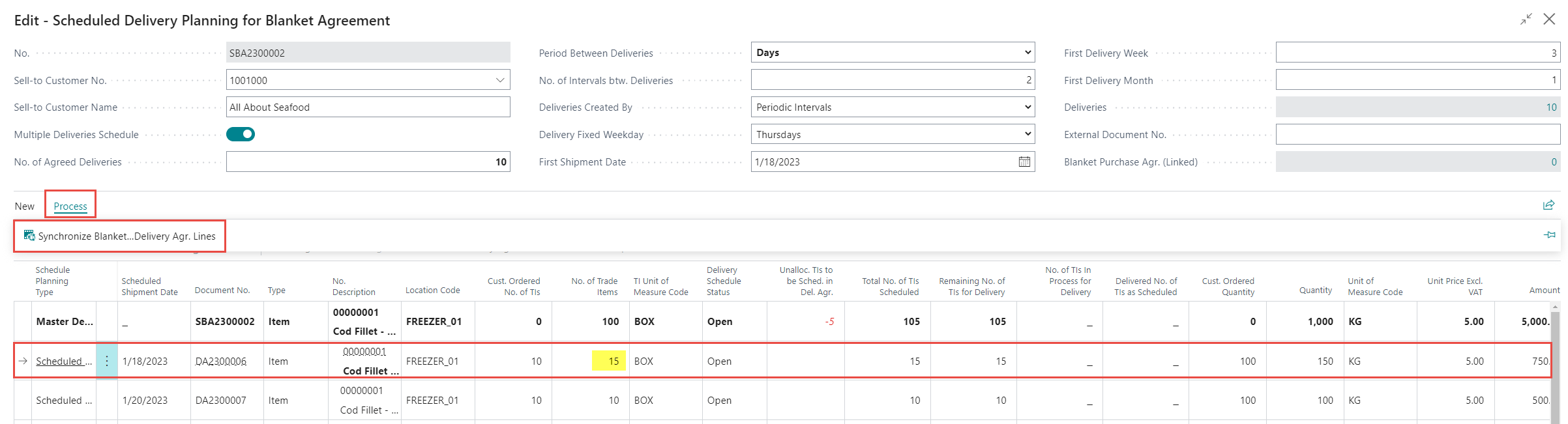The height and width of the screenshot is (424, 1568).
Task: Click the highlighted No. of Trade Items cell
Action: (x=609, y=361)
